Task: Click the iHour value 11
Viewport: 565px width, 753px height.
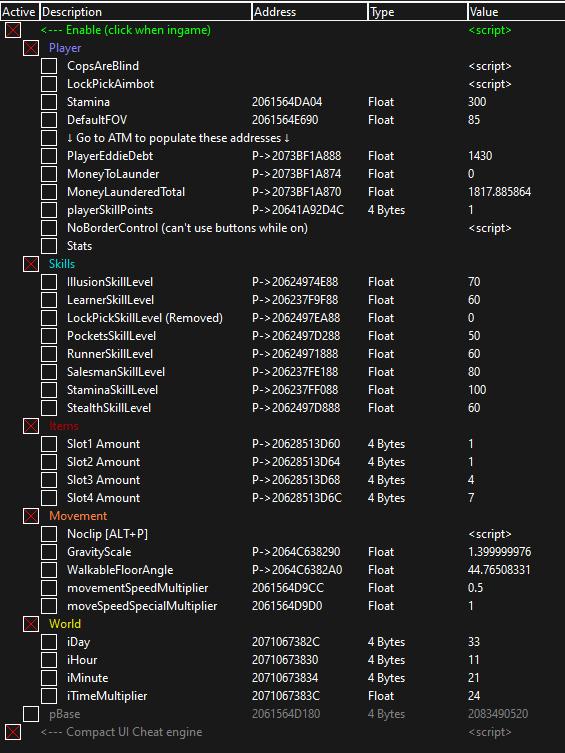Action: tap(473, 660)
